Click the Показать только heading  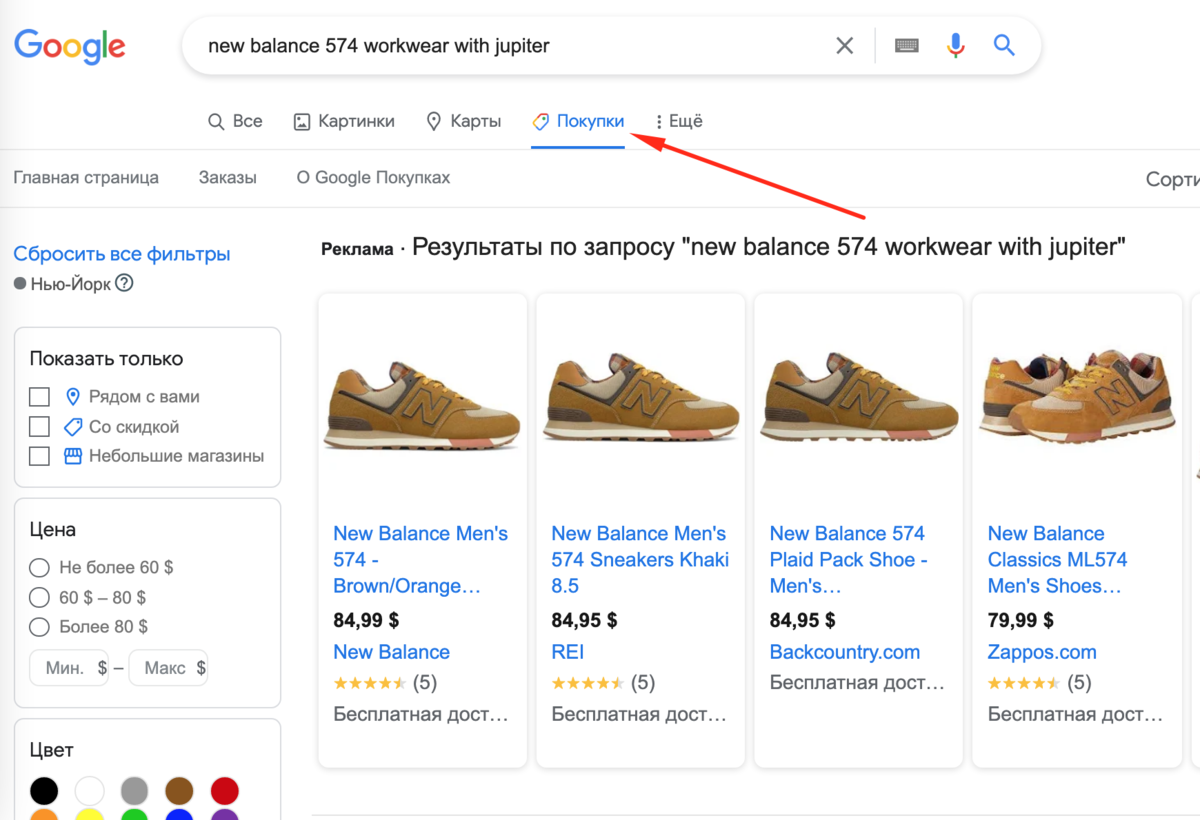point(106,358)
